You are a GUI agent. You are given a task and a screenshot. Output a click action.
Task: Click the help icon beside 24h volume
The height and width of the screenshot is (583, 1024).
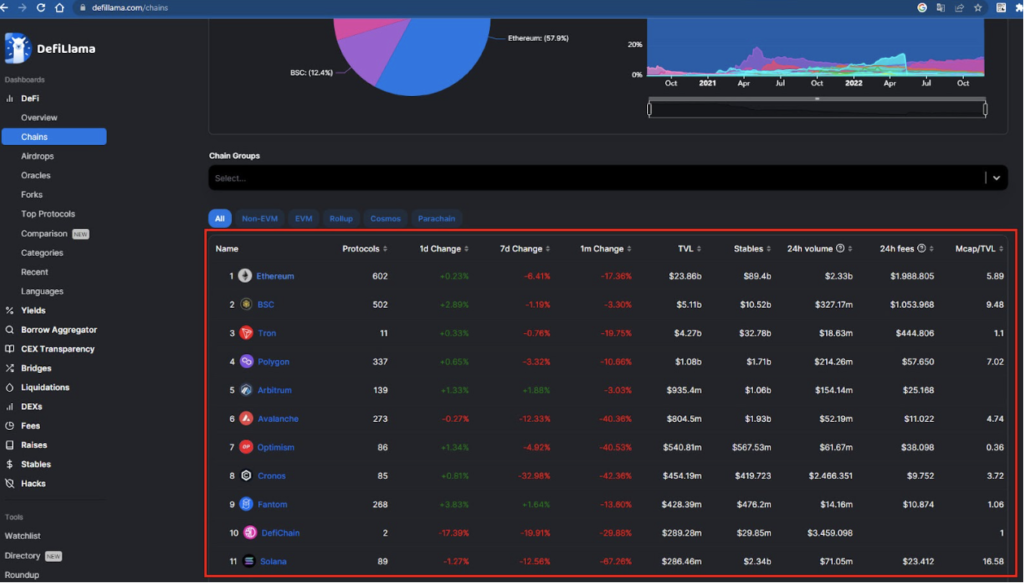tap(840, 248)
